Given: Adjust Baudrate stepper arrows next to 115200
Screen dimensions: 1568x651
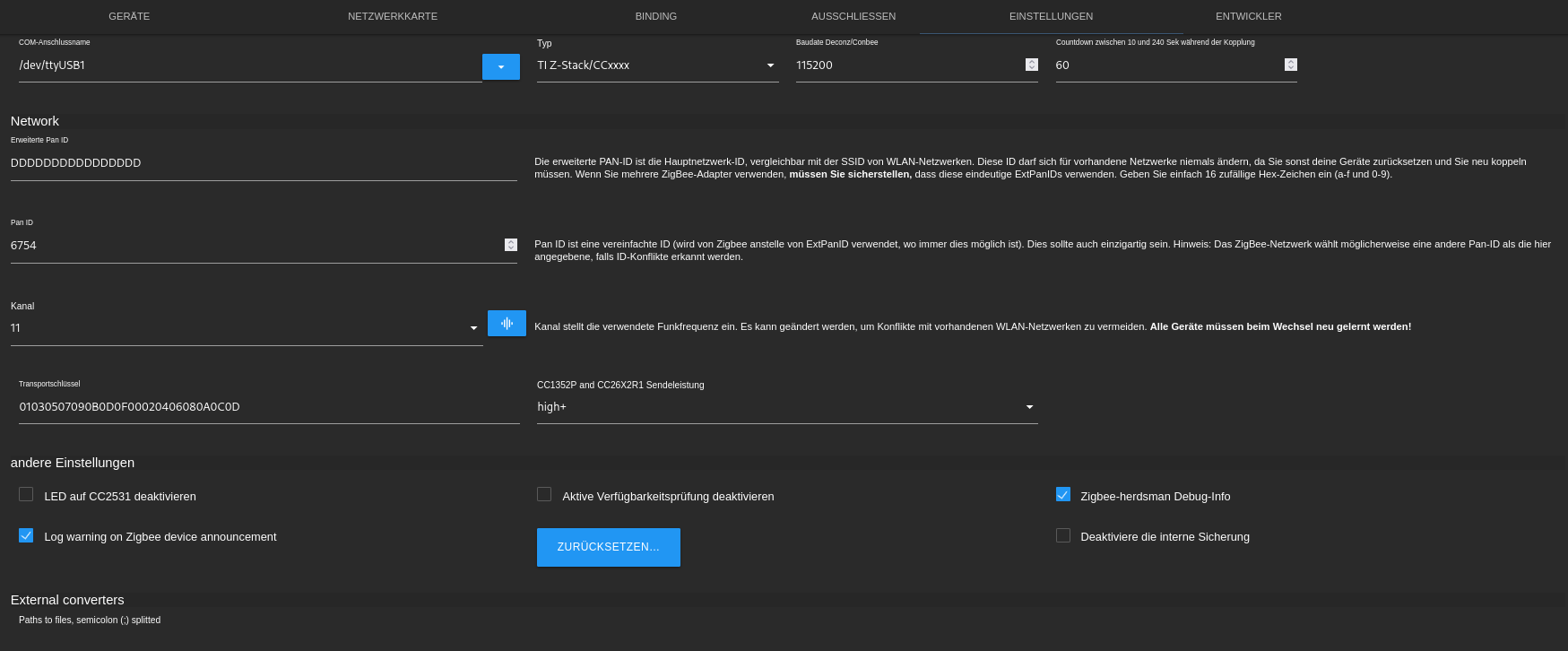Looking at the screenshot, I should [x=1032, y=65].
